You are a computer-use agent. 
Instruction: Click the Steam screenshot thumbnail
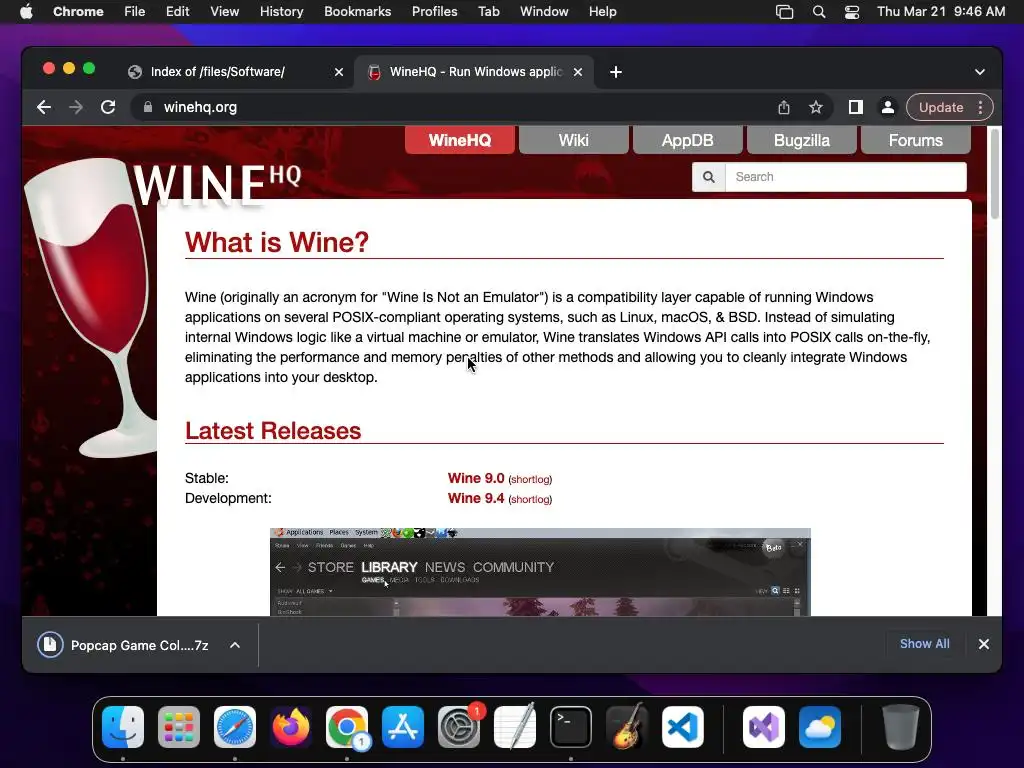point(540,572)
